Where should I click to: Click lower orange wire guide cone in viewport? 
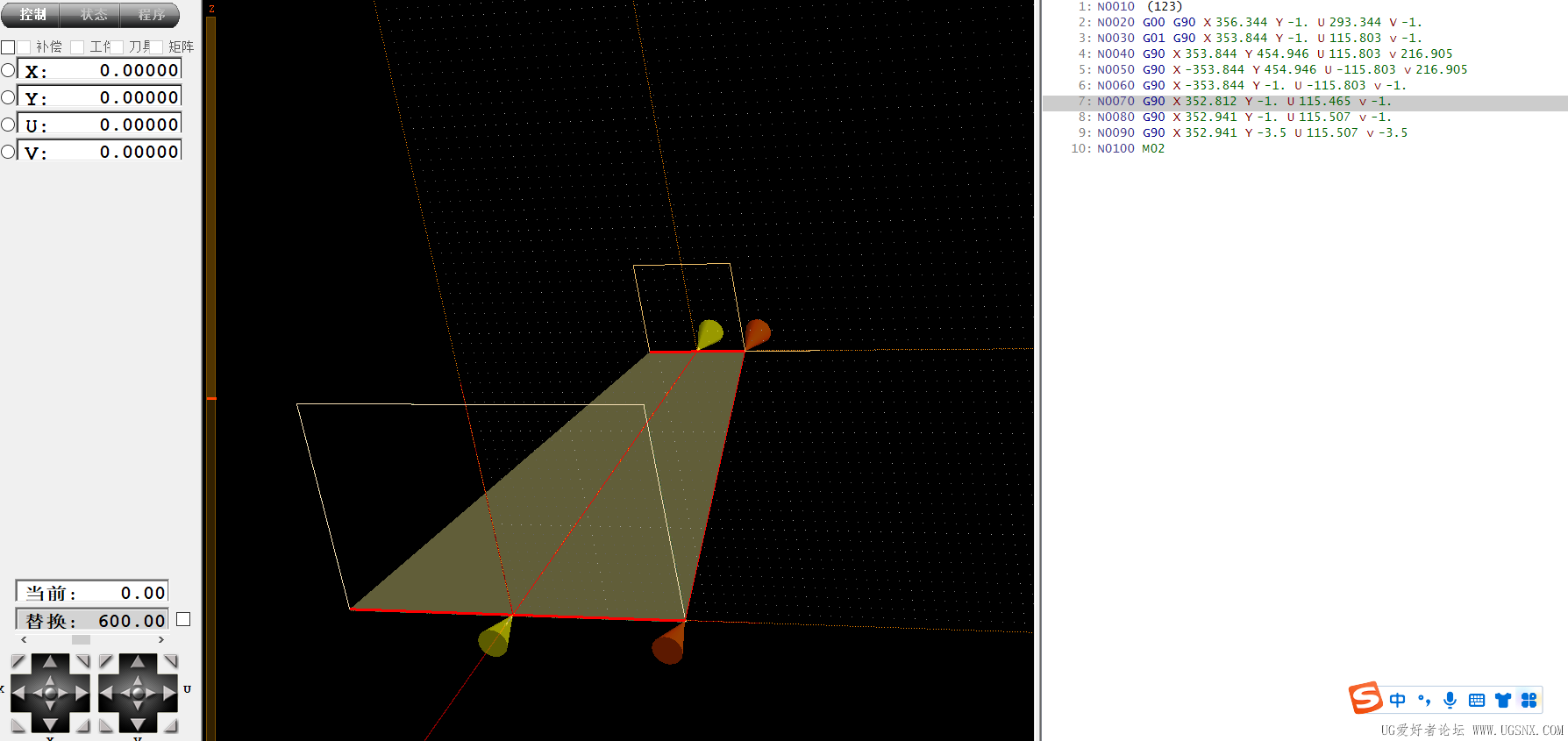click(669, 644)
